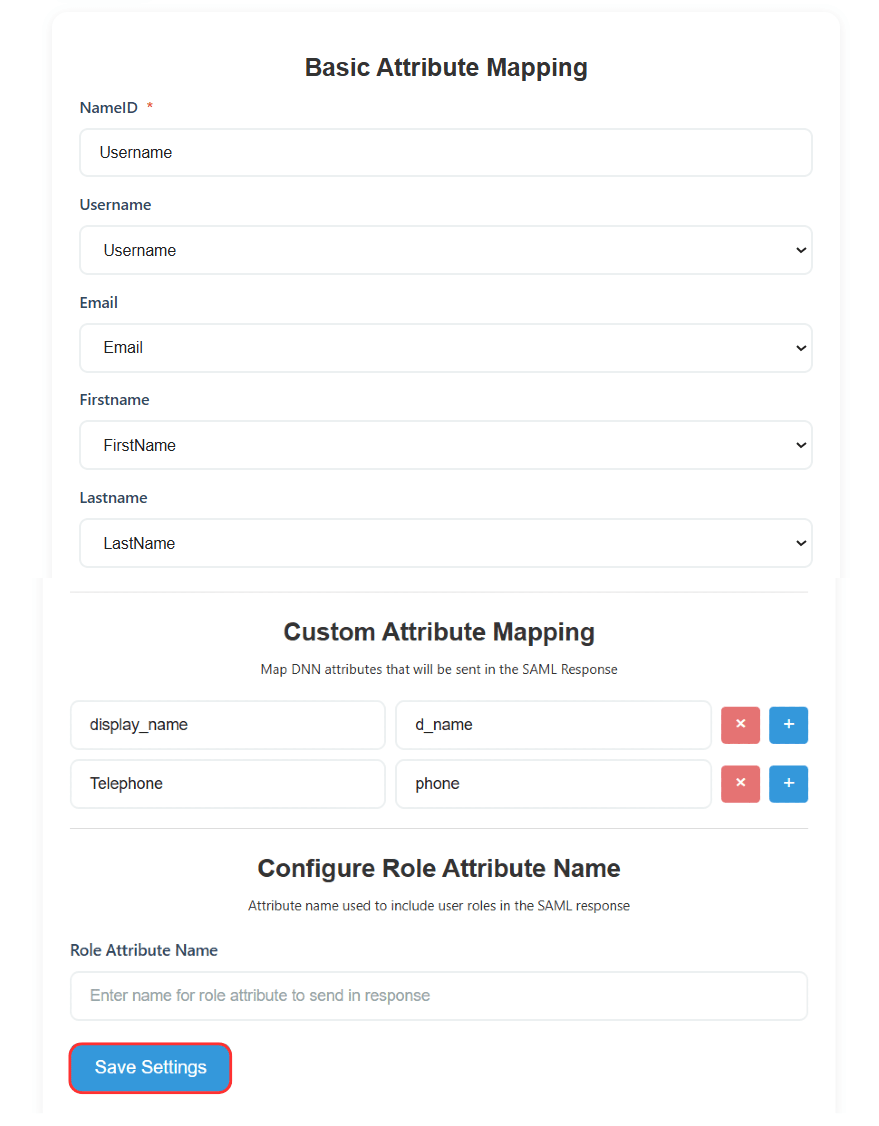
Task: Focus the NameID text input
Action: pyautogui.click(x=445, y=153)
